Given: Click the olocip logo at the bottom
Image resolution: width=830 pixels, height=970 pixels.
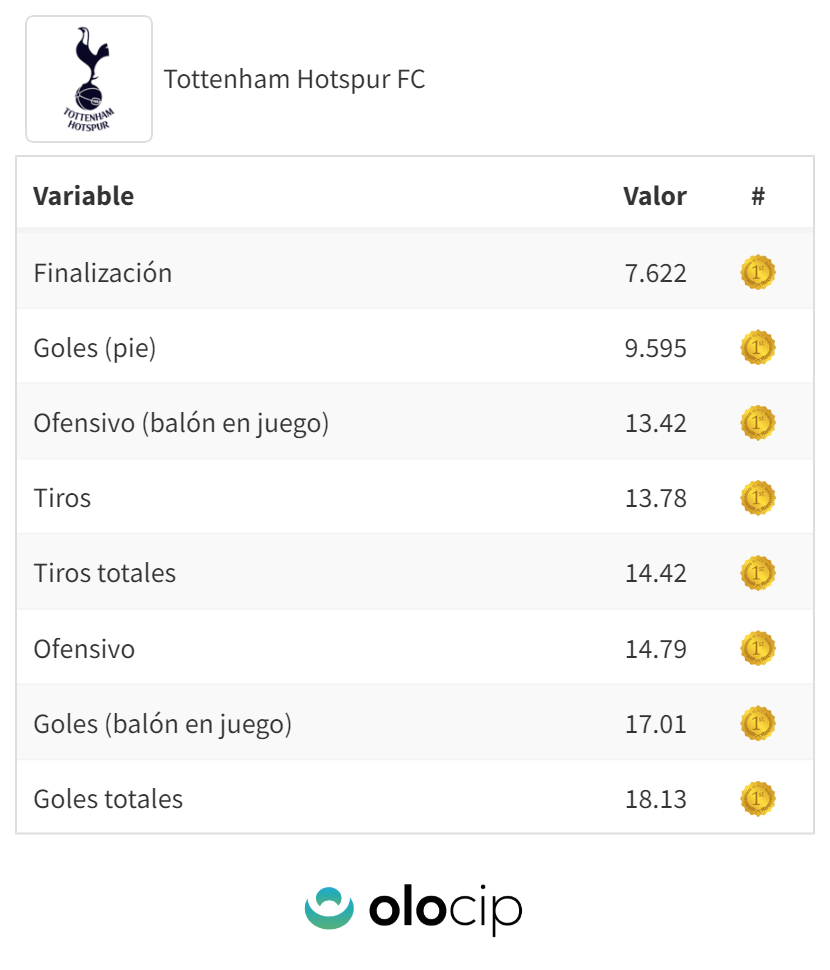Looking at the screenshot, I should (414, 908).
